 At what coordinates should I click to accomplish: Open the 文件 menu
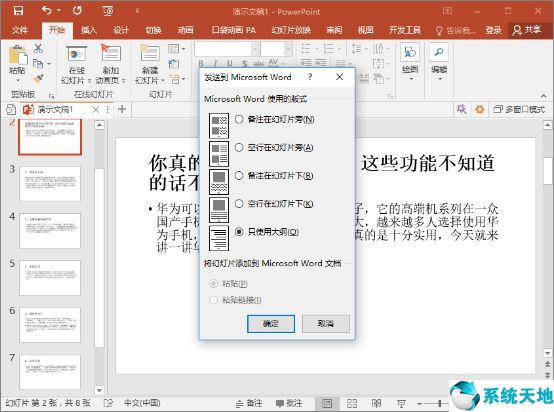pyautogui.click(x=20, y=30)
